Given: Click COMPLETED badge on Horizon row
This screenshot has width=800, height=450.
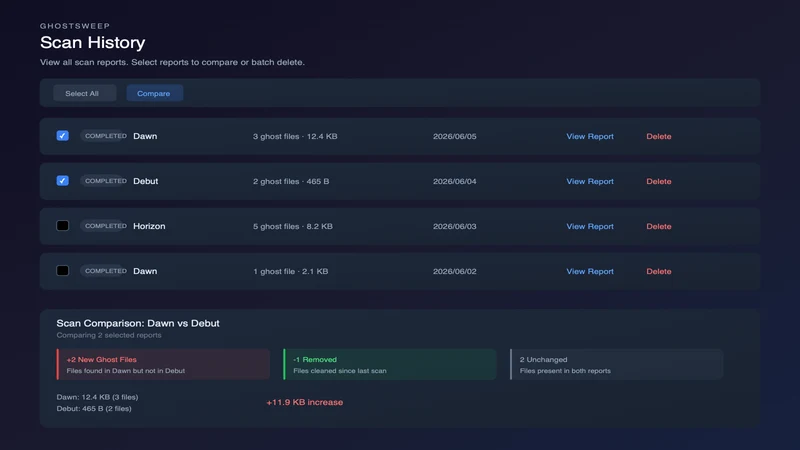Looking at the screenshot, I should [x=105, y=226].
